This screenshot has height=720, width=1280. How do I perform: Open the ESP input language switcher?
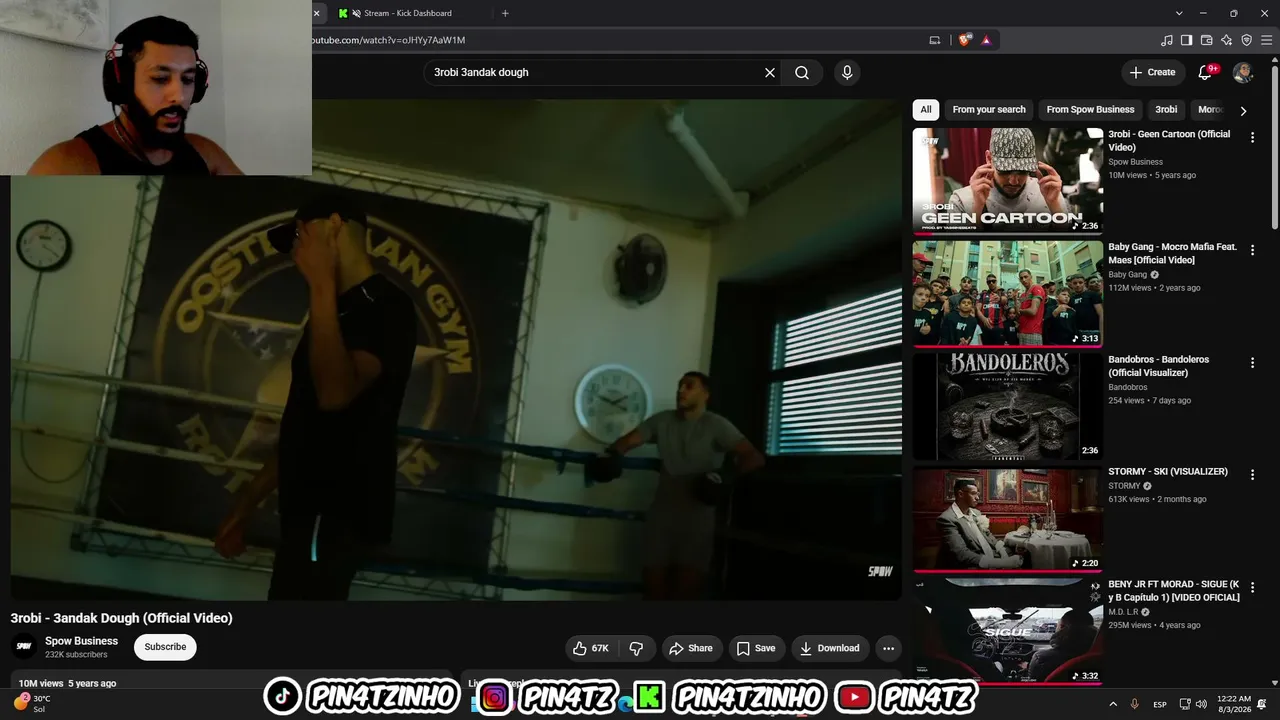(x=1160, y=704)
